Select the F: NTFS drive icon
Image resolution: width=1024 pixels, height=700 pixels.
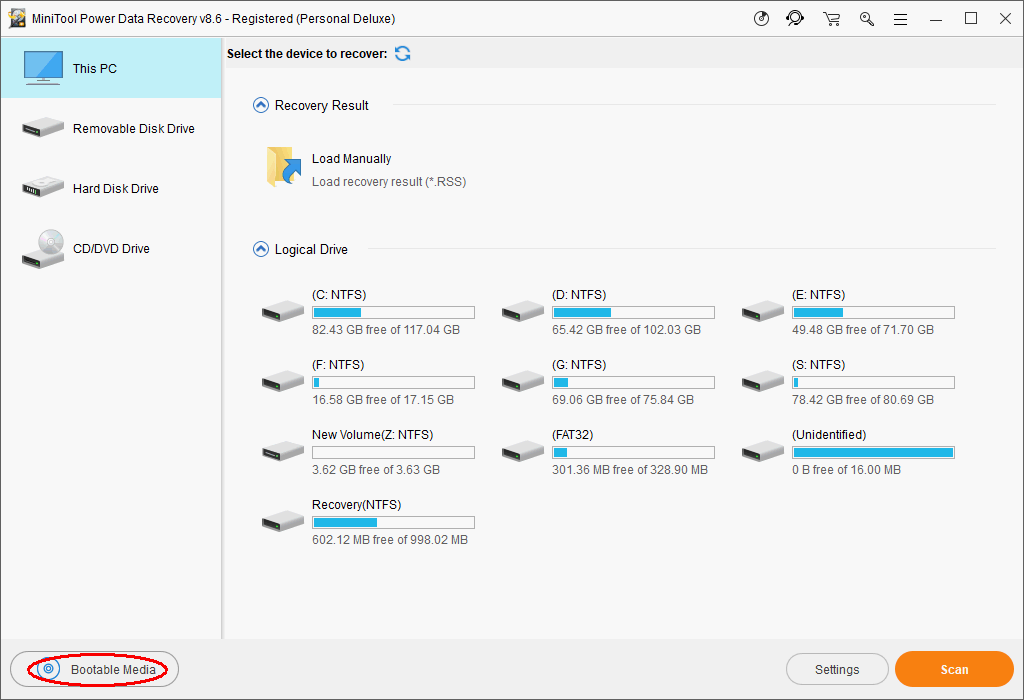(x=283, y=381)
